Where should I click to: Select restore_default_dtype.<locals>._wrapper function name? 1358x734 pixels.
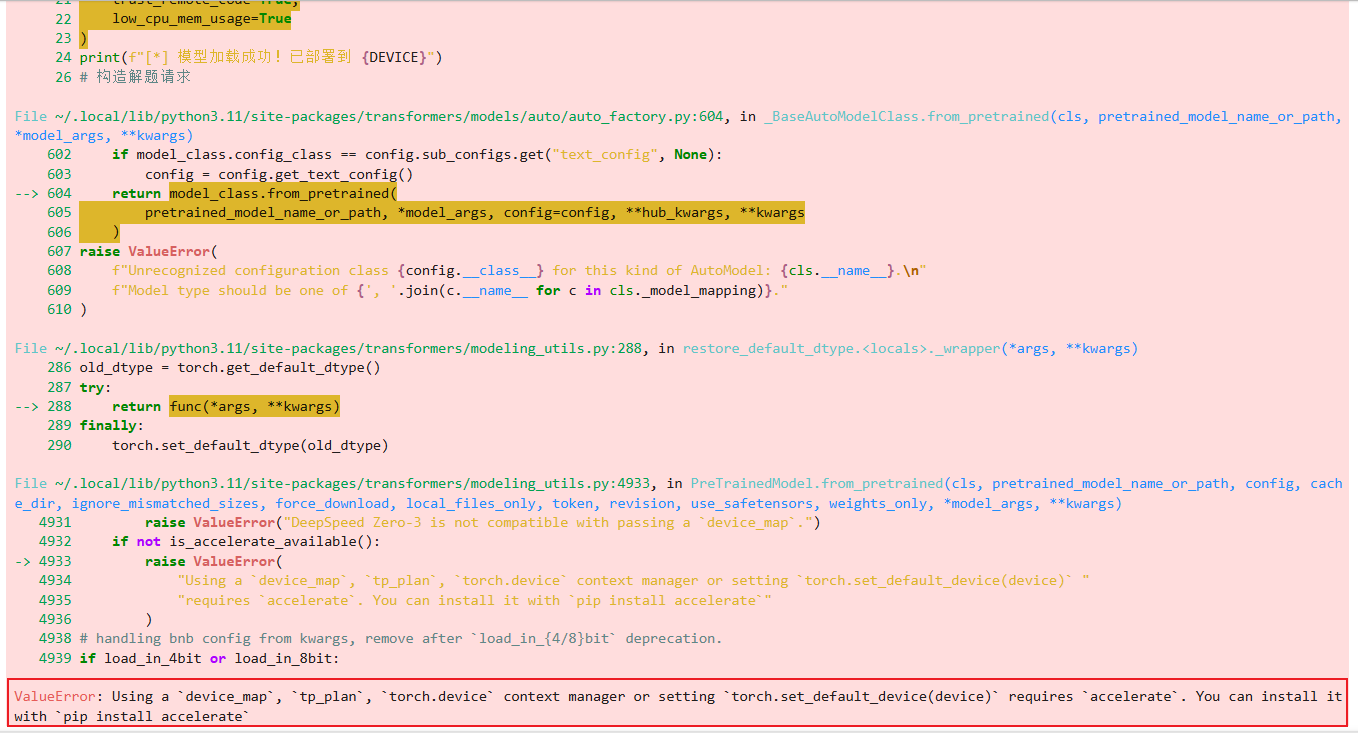840,348
